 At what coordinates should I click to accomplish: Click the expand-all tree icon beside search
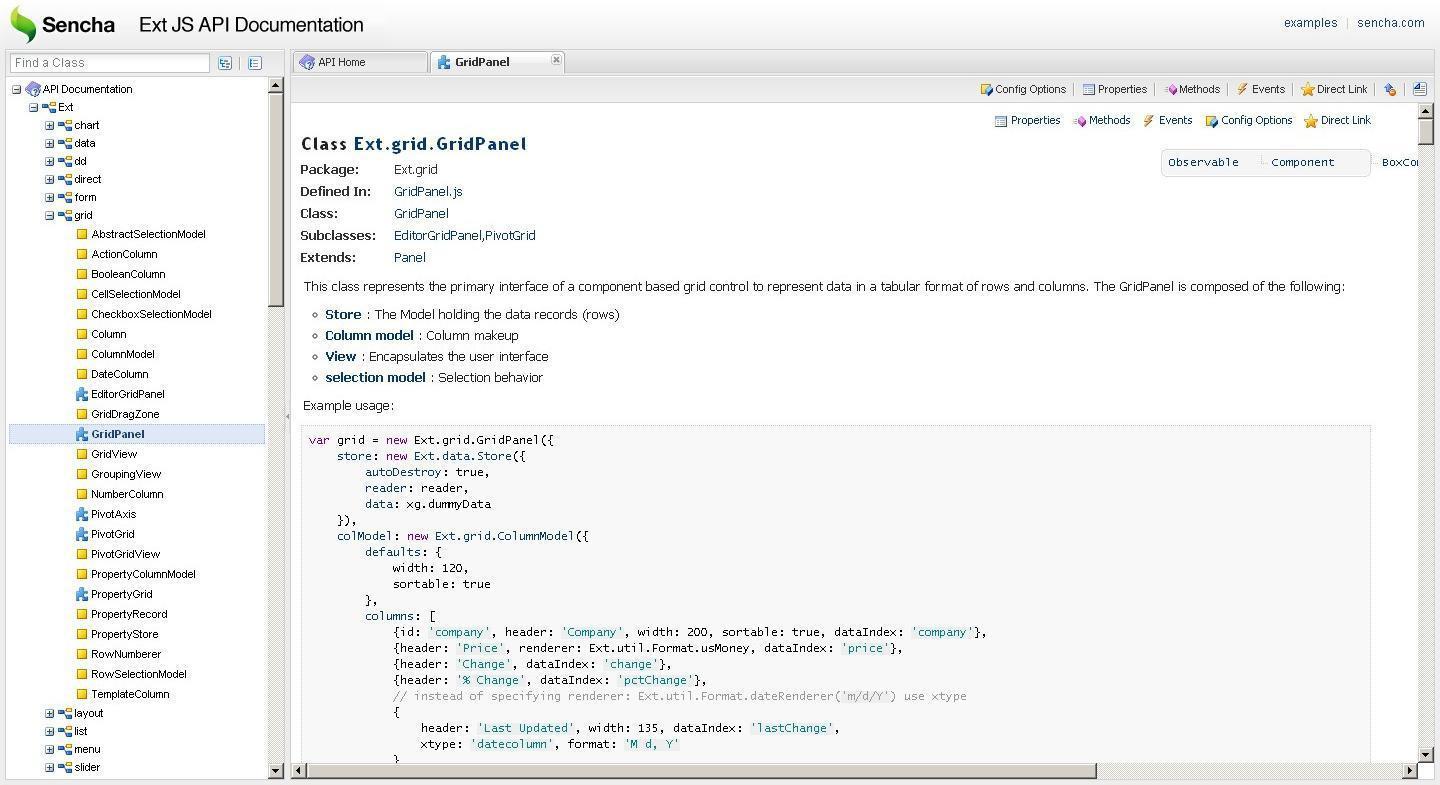tap(225, 63)
